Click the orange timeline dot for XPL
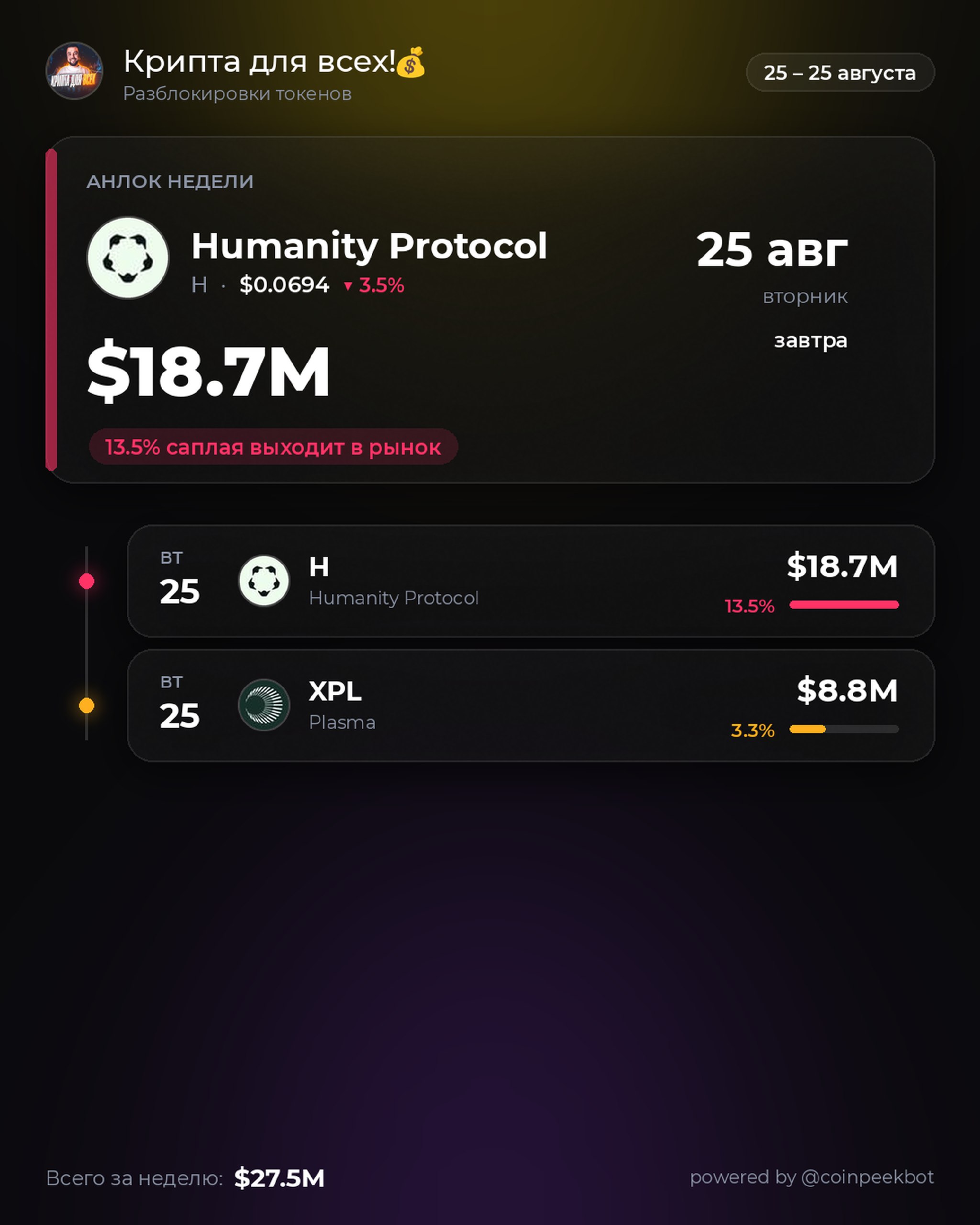 tap(86, 706)
